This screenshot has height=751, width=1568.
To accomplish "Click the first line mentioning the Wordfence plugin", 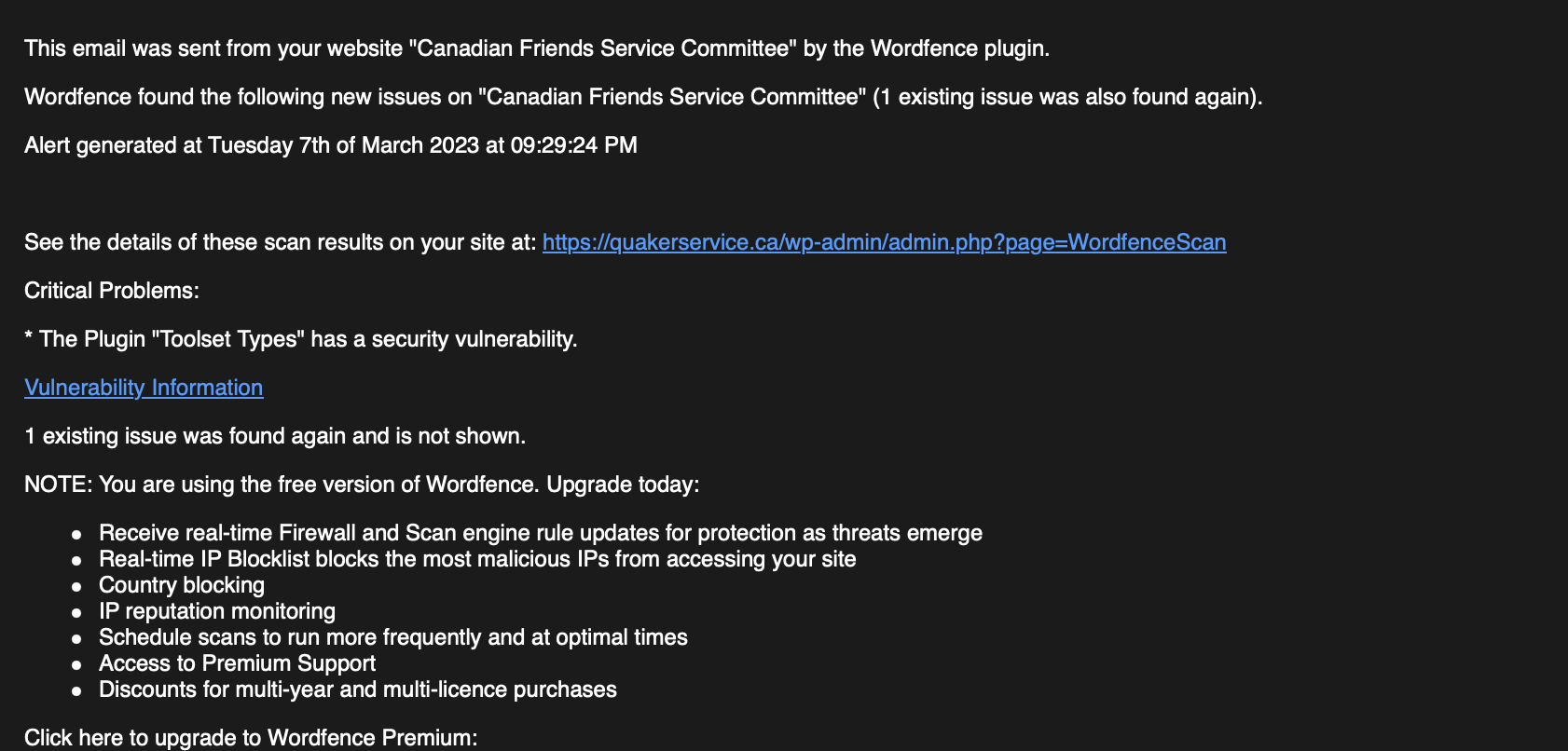I will 537,48.
